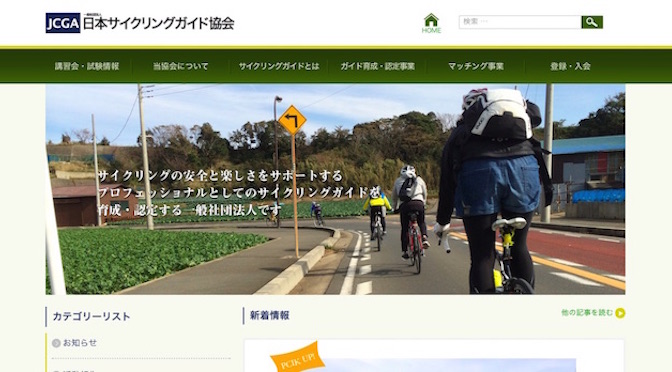Open the 講習会・試験情報 menu
Screen dimensions: 672x372
click(87, 66)
